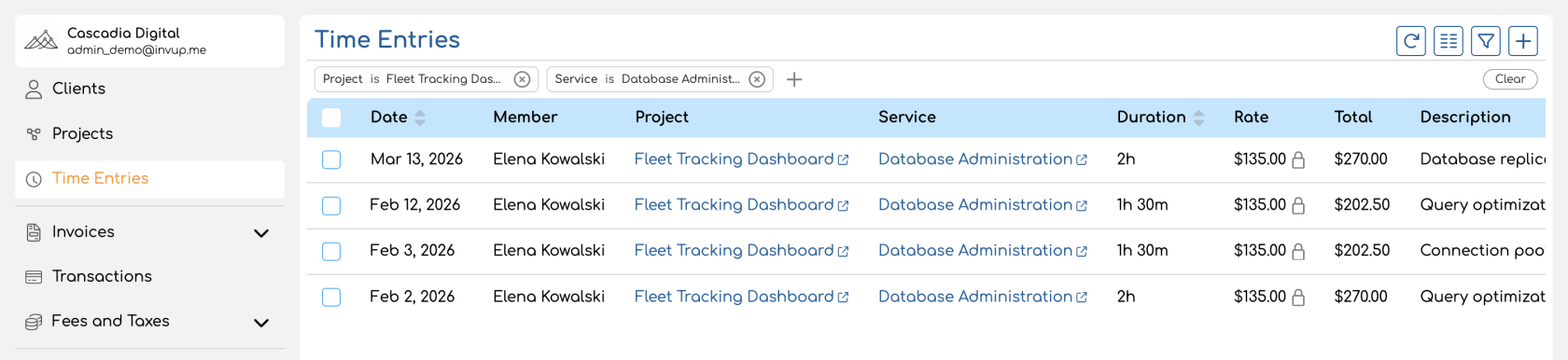The image size is (1568, 360).
Task: Click the admin_demo@invup.me account text
Action: (x=136, y=50)
